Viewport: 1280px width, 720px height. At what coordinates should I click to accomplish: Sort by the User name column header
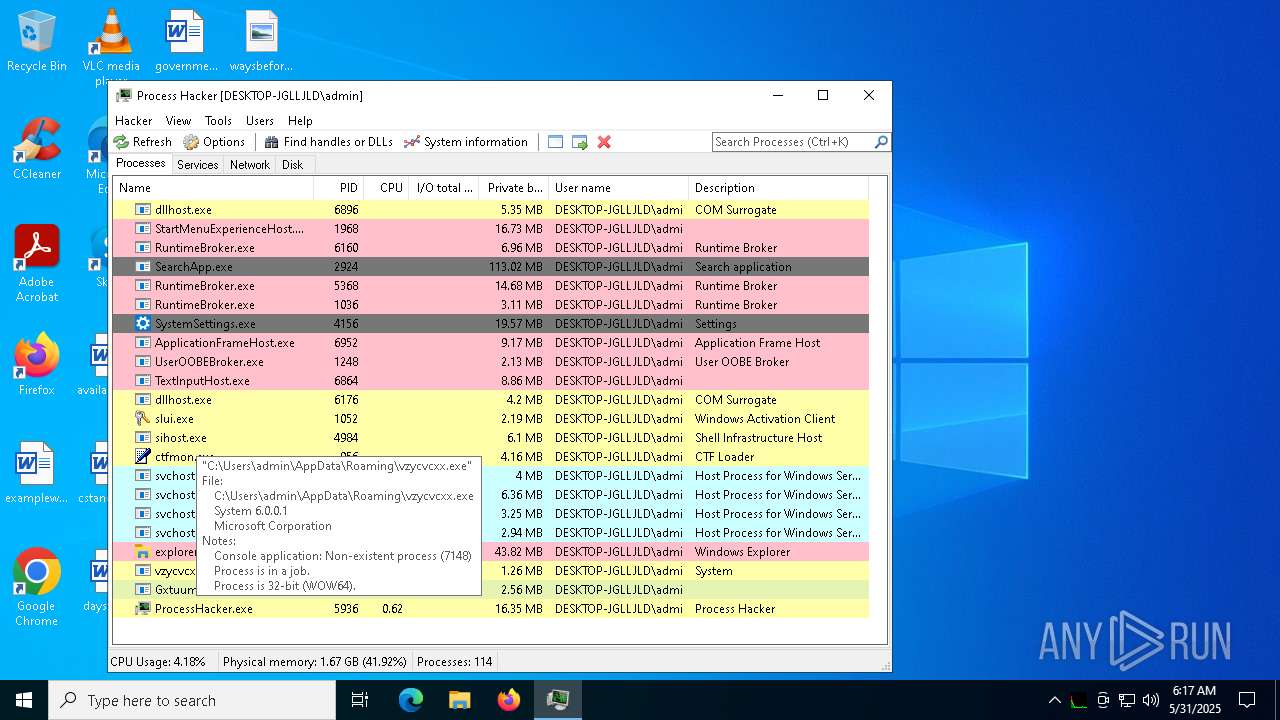[619, 188]
